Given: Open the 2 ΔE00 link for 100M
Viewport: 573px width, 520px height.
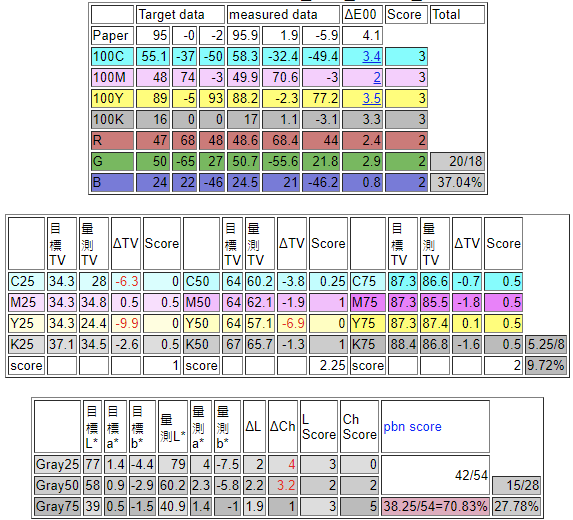Looking at the screenshot, I should coord(377,77).
